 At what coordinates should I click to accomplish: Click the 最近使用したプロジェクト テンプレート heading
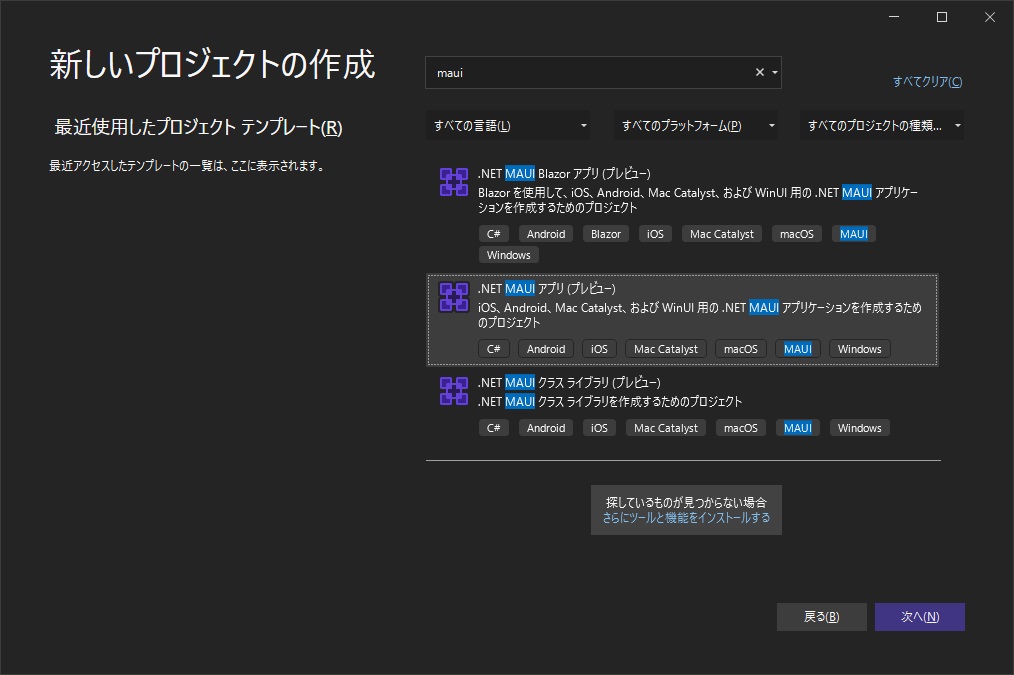(x=198, y=127)
